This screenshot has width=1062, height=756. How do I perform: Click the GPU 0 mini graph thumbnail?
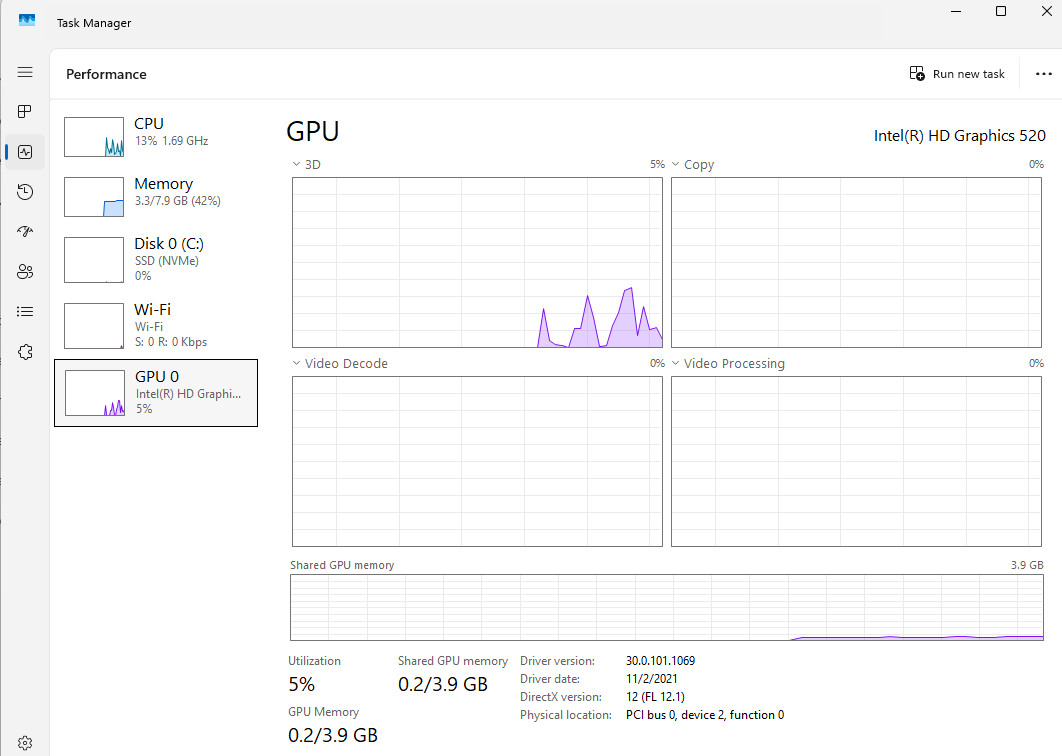click(x=95, y=393)
